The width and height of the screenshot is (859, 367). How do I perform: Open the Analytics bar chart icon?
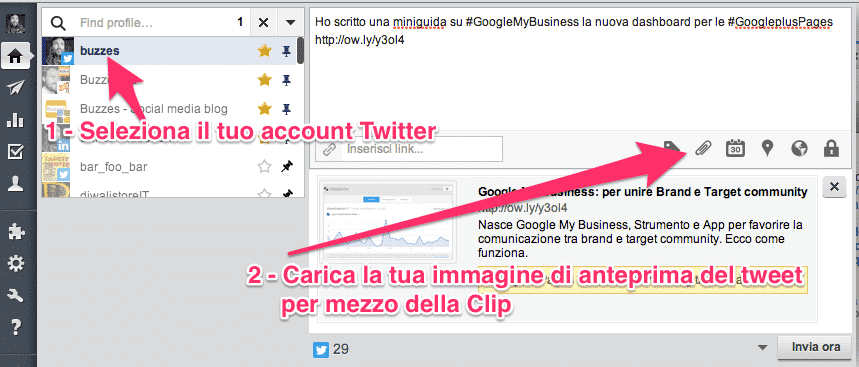(15, 120)
